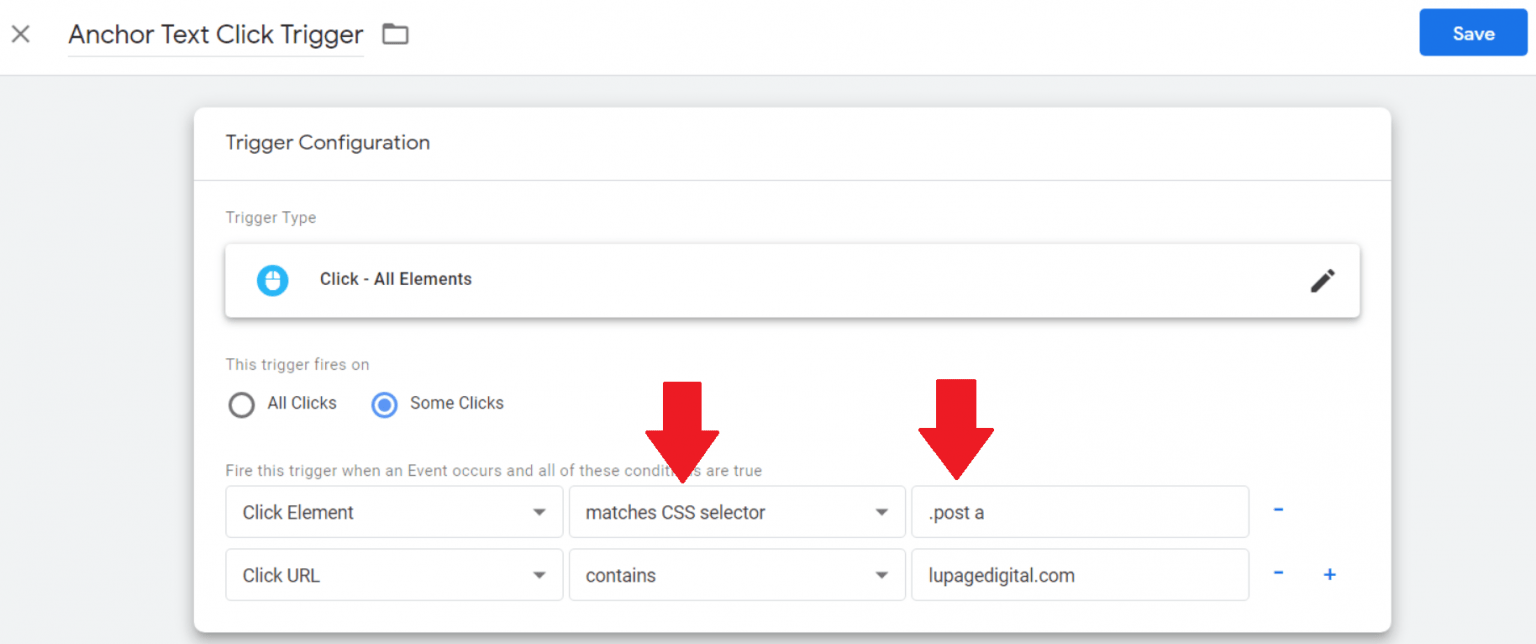Click the lupagedigital.com value field
Screen dimensions: 1536x644
tap(1080, 575)
